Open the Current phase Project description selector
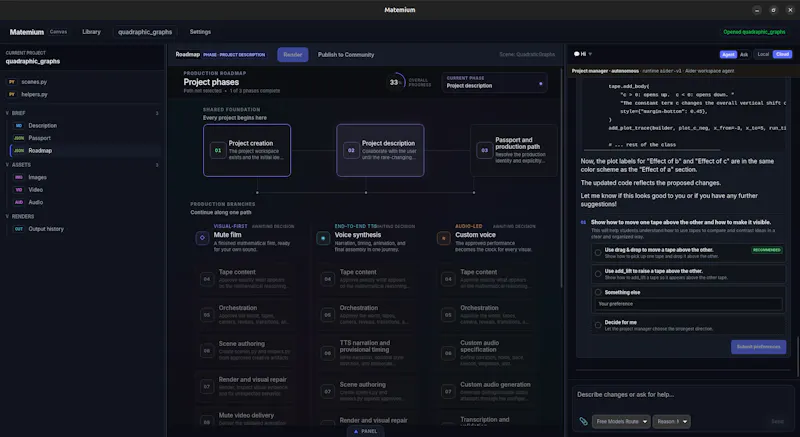This screenshot has height=437, width=800. (x=494, y=82)
